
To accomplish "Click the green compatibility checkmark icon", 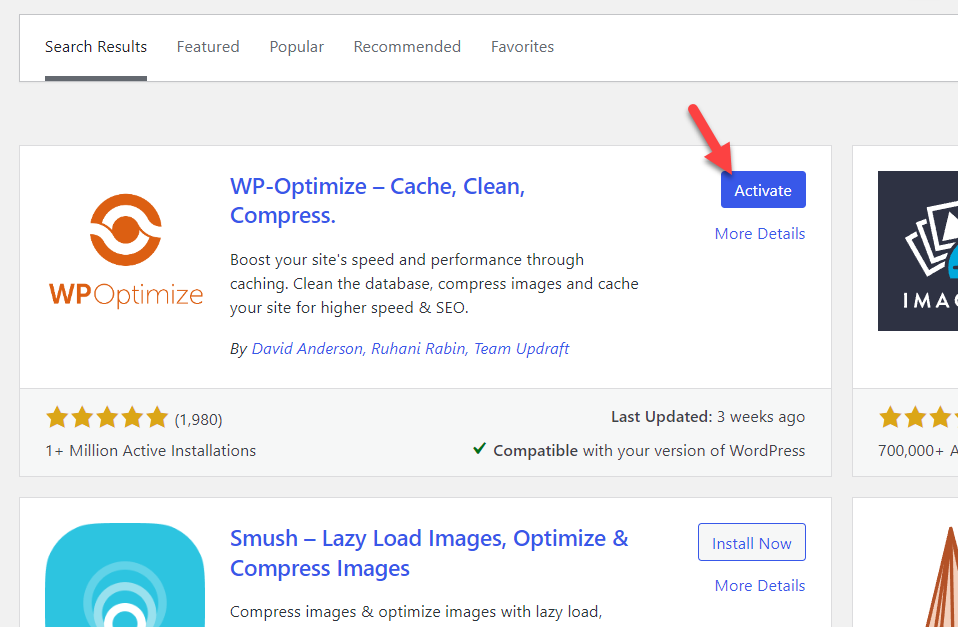I will tap(480, 449).
